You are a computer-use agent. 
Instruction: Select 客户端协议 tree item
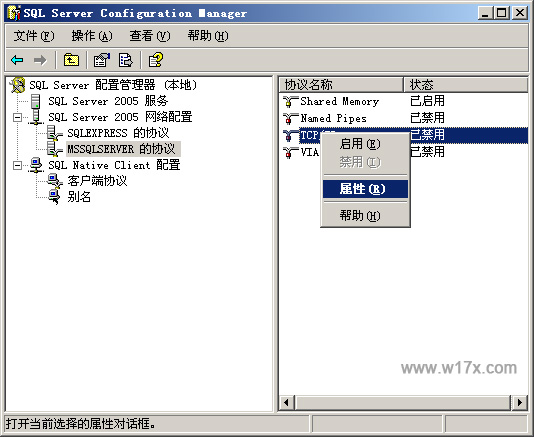tap(97, 181)
